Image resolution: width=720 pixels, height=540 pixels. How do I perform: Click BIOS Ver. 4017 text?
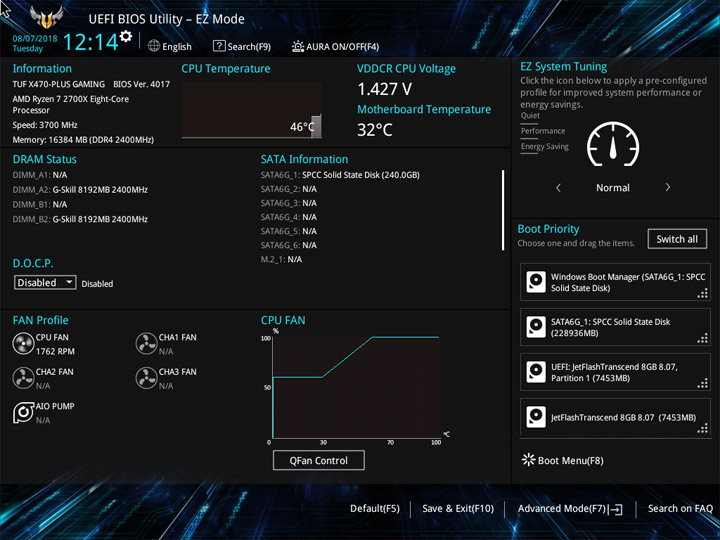[x=141, y=84]
